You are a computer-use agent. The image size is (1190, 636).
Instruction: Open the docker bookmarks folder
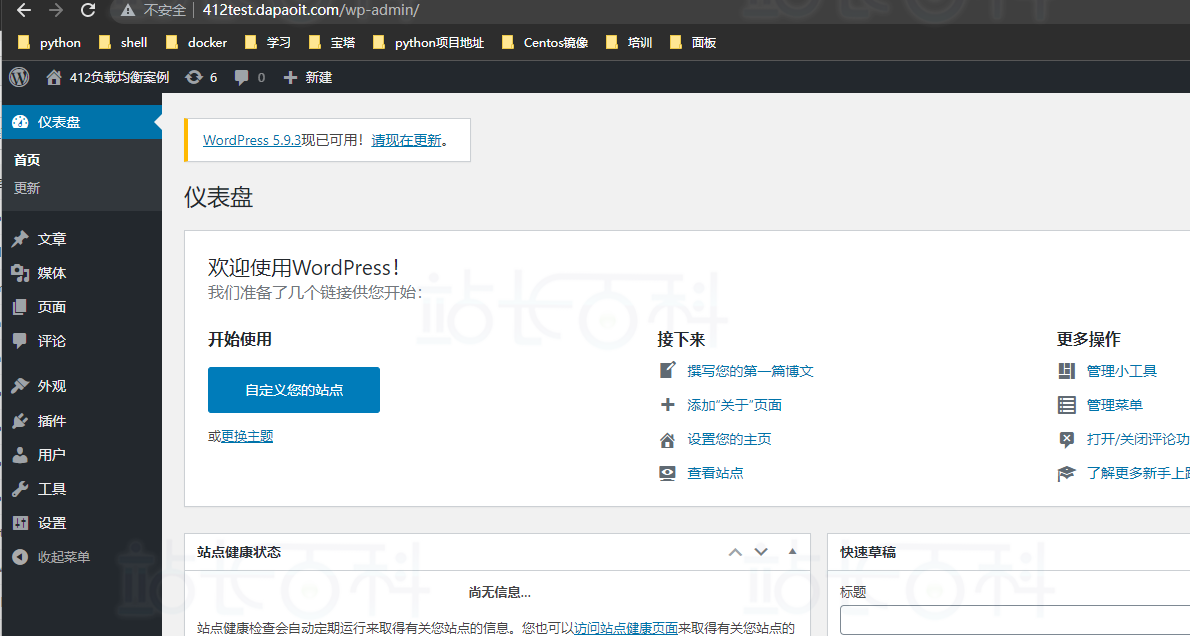pyautogui.click(x=196, y=43)
